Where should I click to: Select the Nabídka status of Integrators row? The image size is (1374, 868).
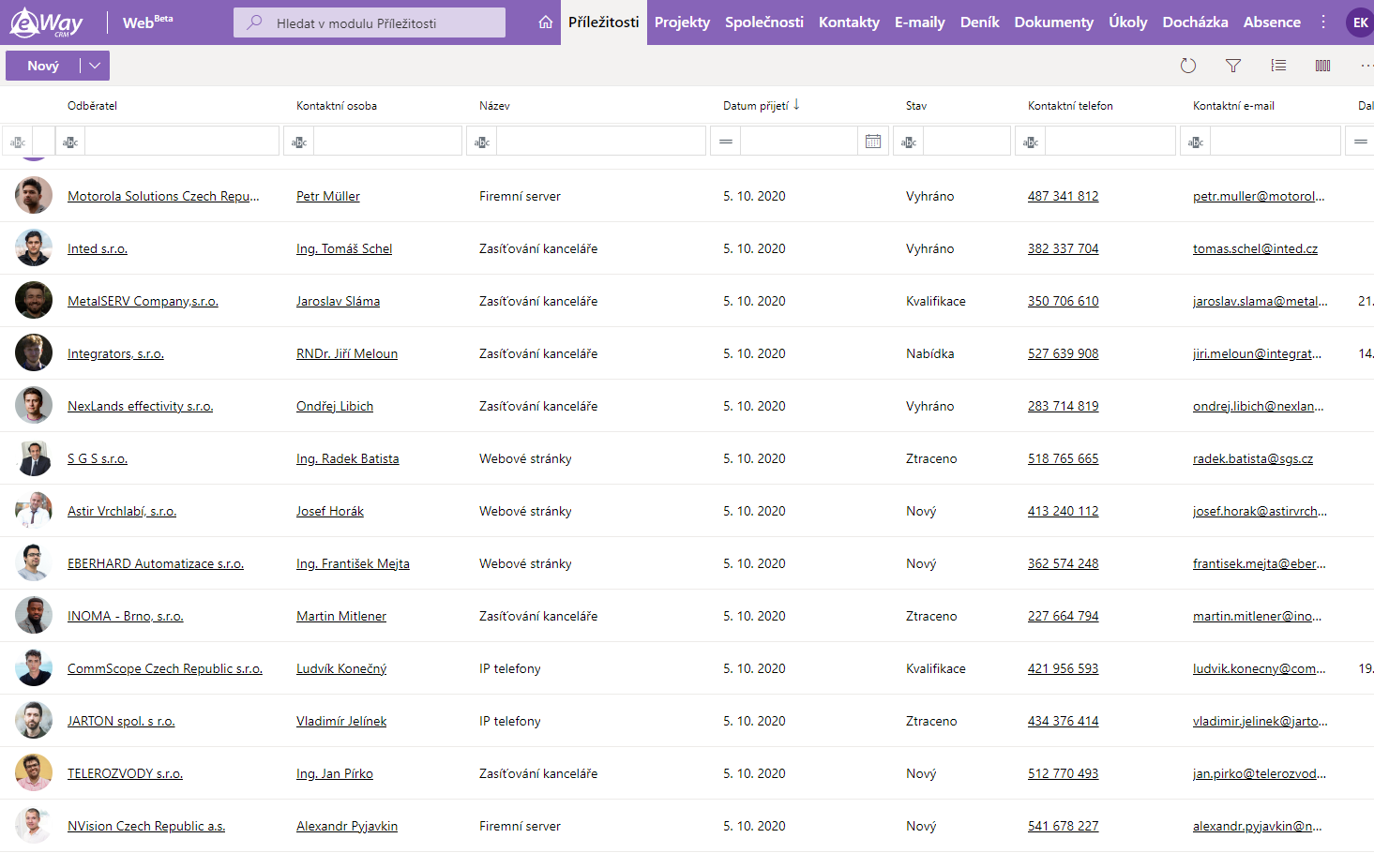pyautogui.click(x=930, y=353)
